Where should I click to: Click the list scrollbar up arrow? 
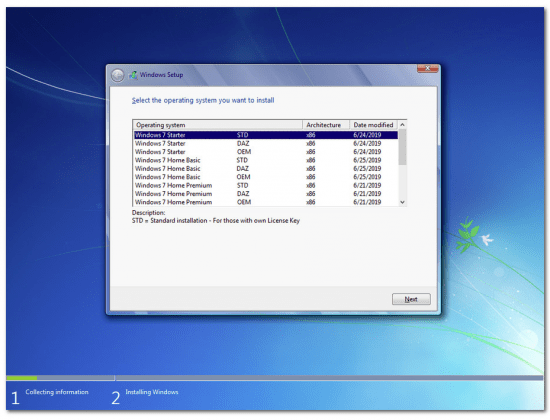click(x=402, y=125)
